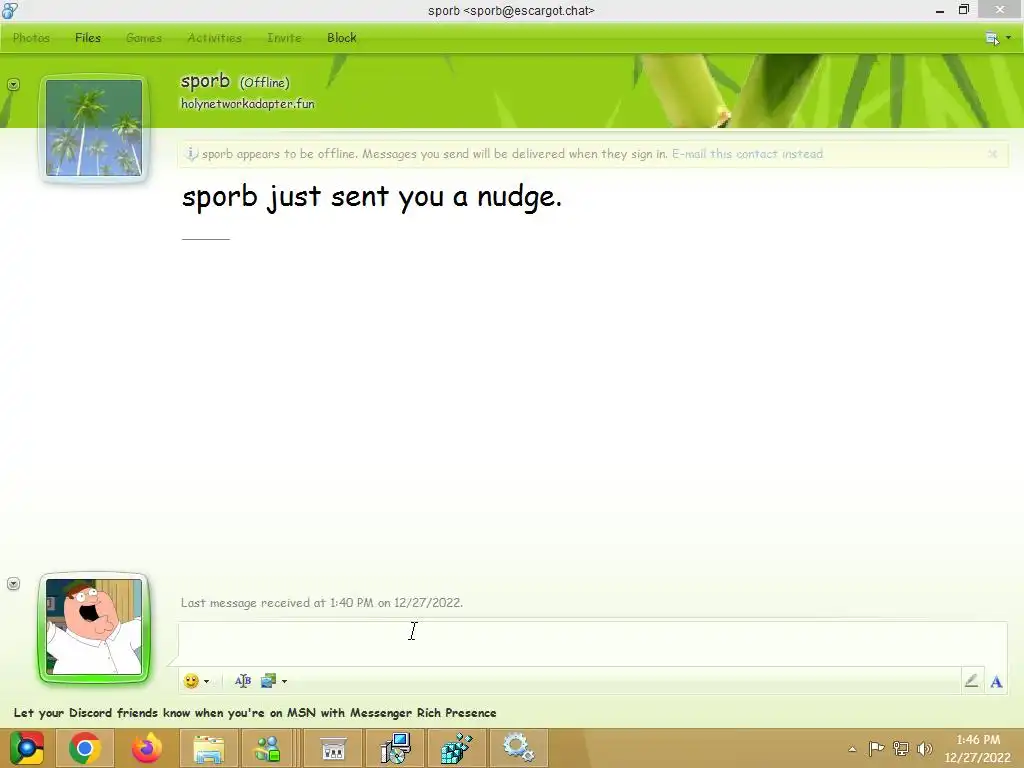This screenshot has width=1024, height=768.
Task: Open the Games menu item
Action: pos(144,38)
